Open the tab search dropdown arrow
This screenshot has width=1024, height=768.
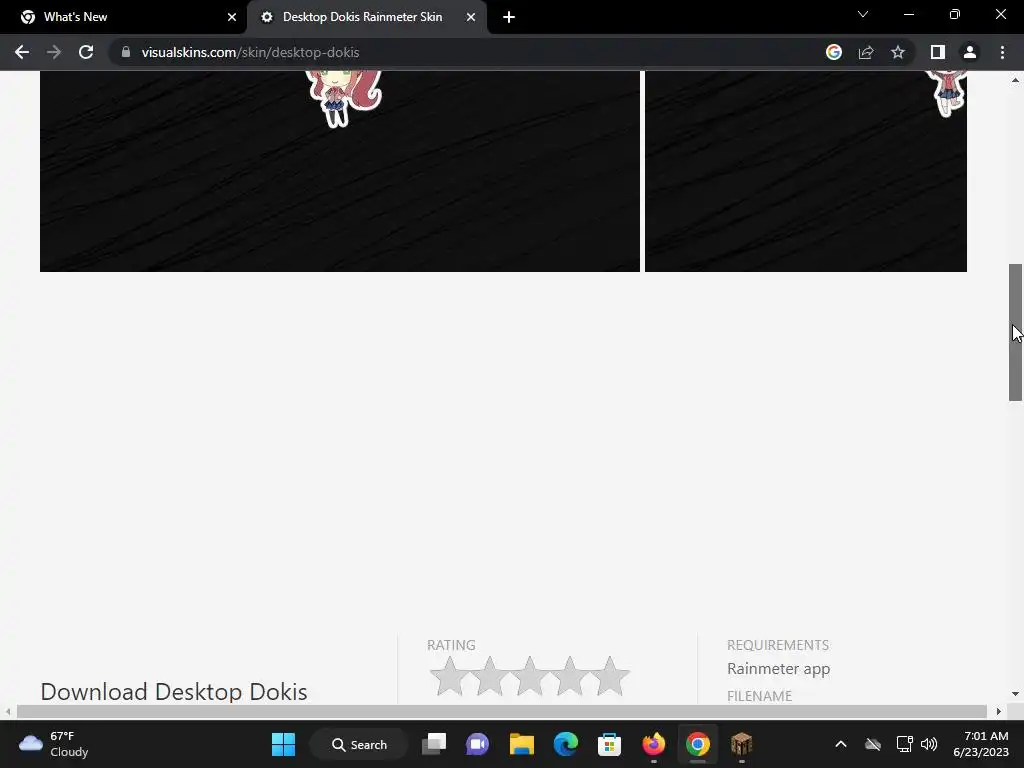(863, 14)
